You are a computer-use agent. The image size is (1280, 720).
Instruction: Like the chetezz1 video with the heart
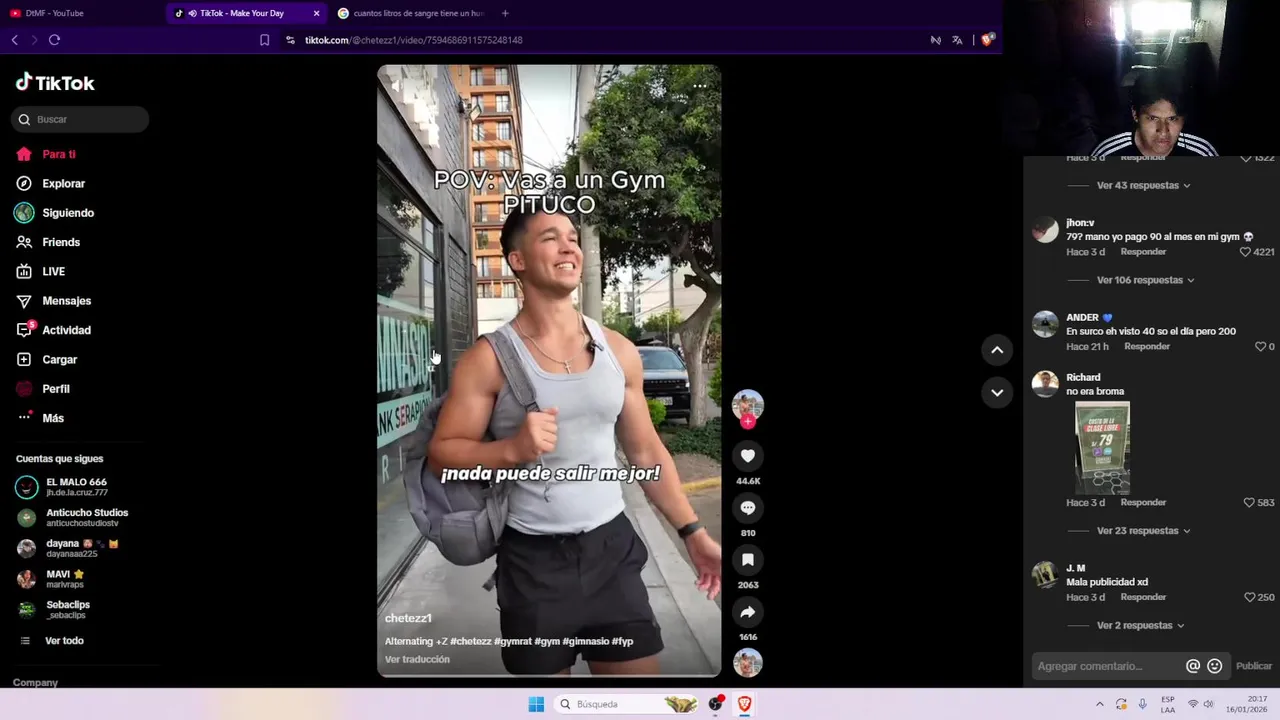[x=747, y=456]
